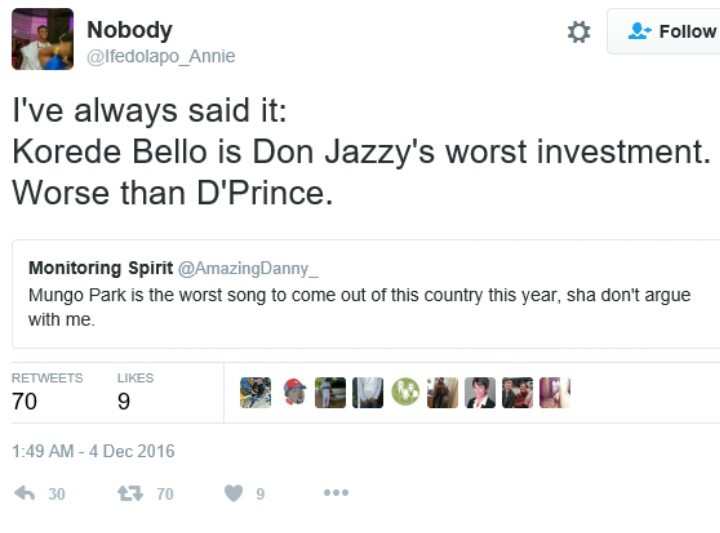This screenshot has height=533, width=720.
Task: Open Nobody's profile picture
Action: 42,39
